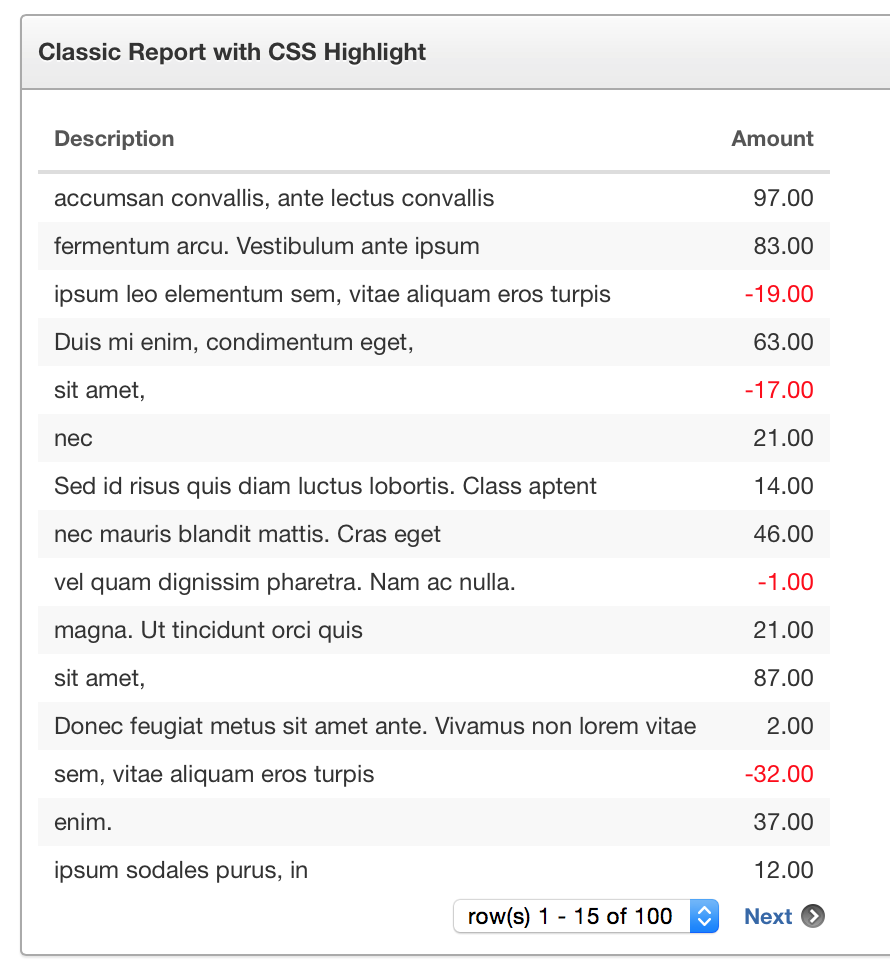The height and width of the screenshot is (972, 890).
Task: Open the row(s) 1 - 15 of 100 dropdown
Action: coord(586,916)
